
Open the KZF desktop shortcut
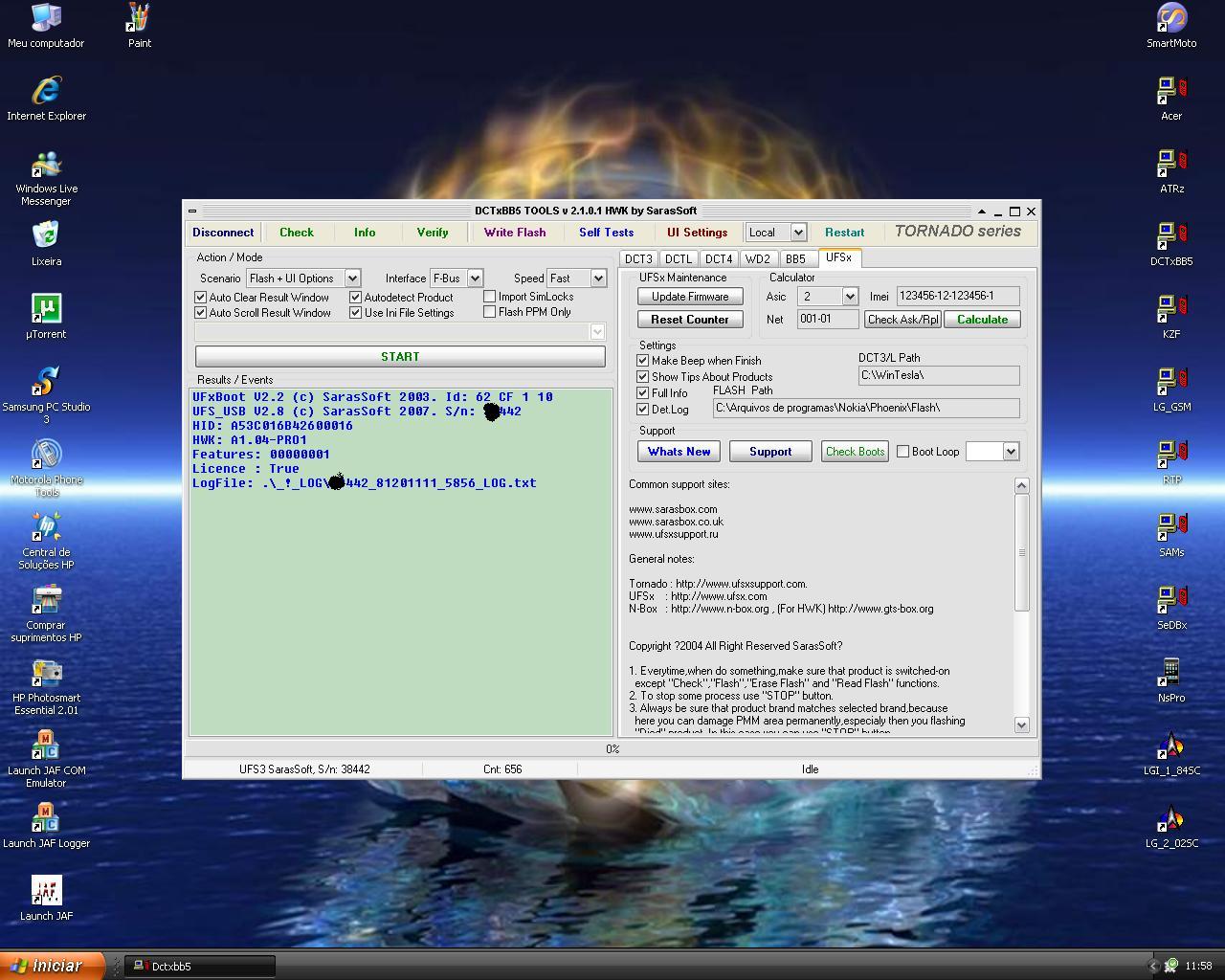point(1171,317)
